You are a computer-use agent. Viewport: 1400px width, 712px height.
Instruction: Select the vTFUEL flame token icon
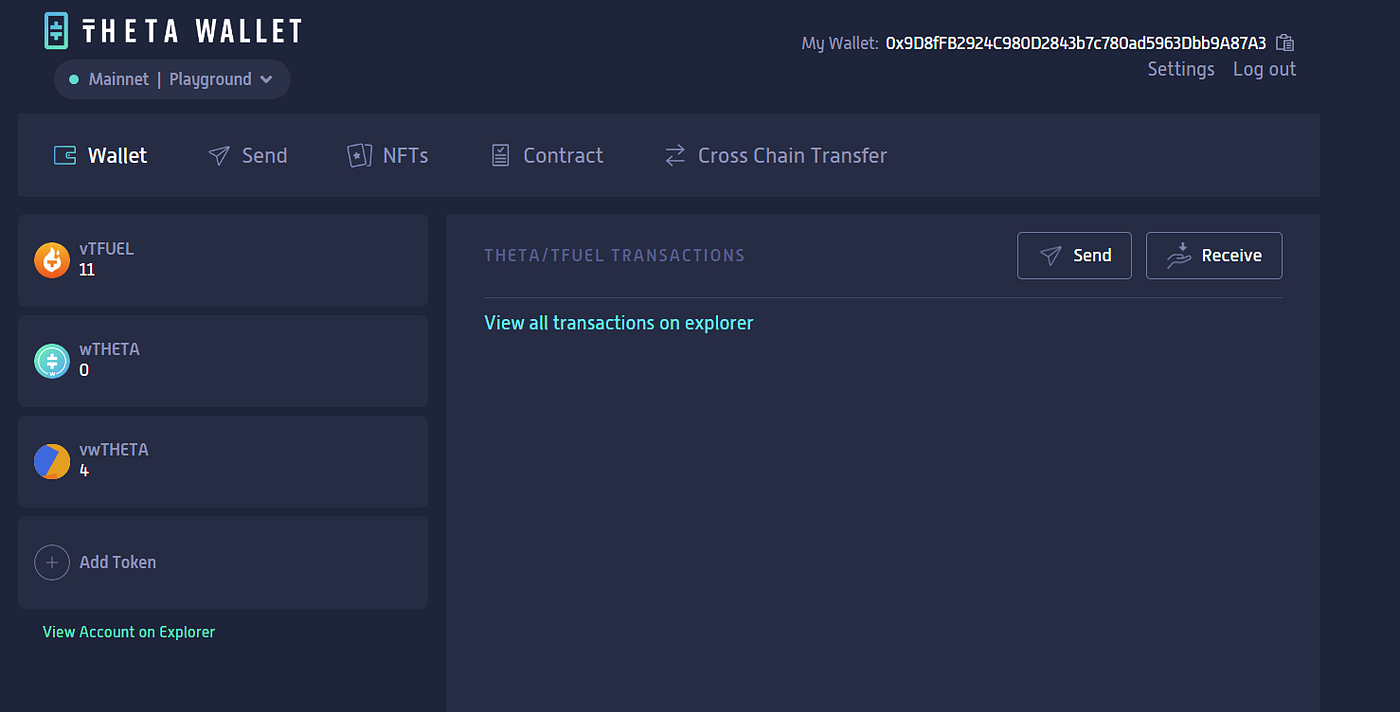[52, 260]
